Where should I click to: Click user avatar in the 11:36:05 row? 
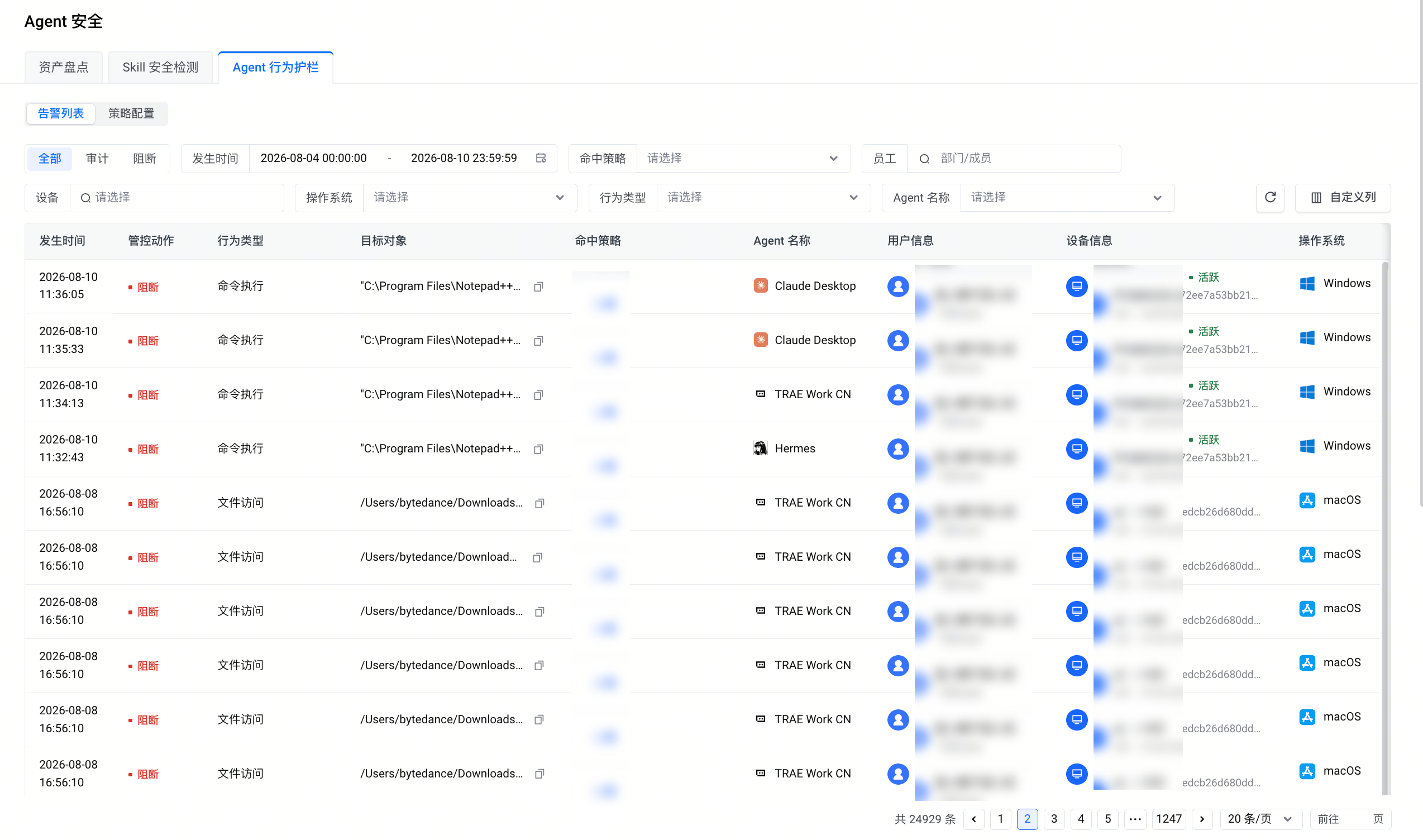click(x=897, y=287)
